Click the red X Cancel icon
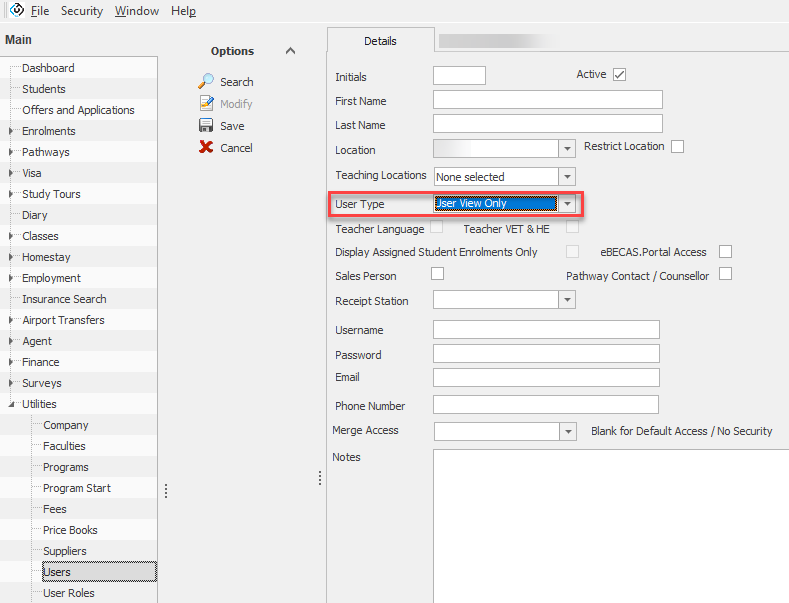Screen dimensions: 789x603 point(206,148)
